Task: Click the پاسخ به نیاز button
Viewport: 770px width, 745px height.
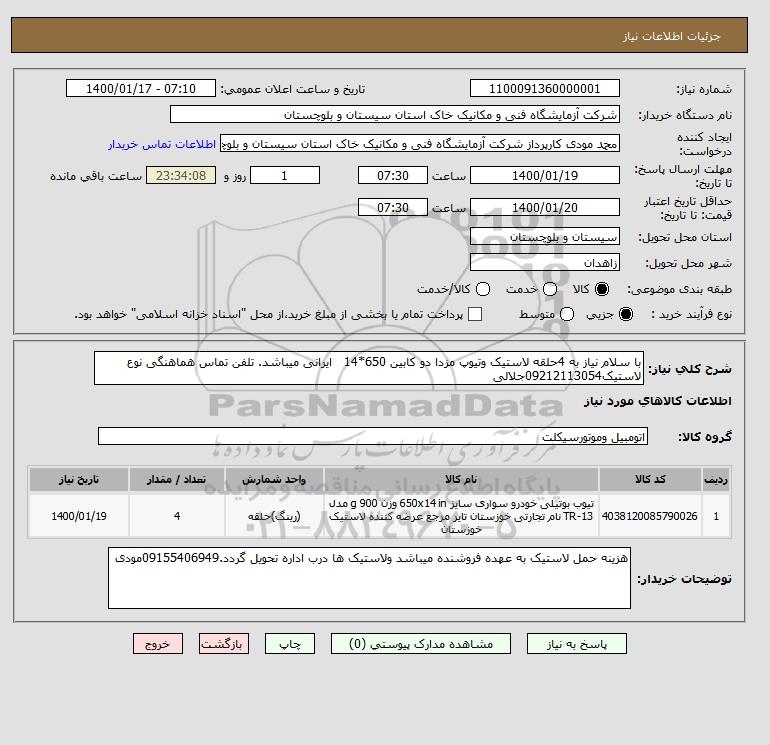Action: pyautogui.click(x=577, y=644)
